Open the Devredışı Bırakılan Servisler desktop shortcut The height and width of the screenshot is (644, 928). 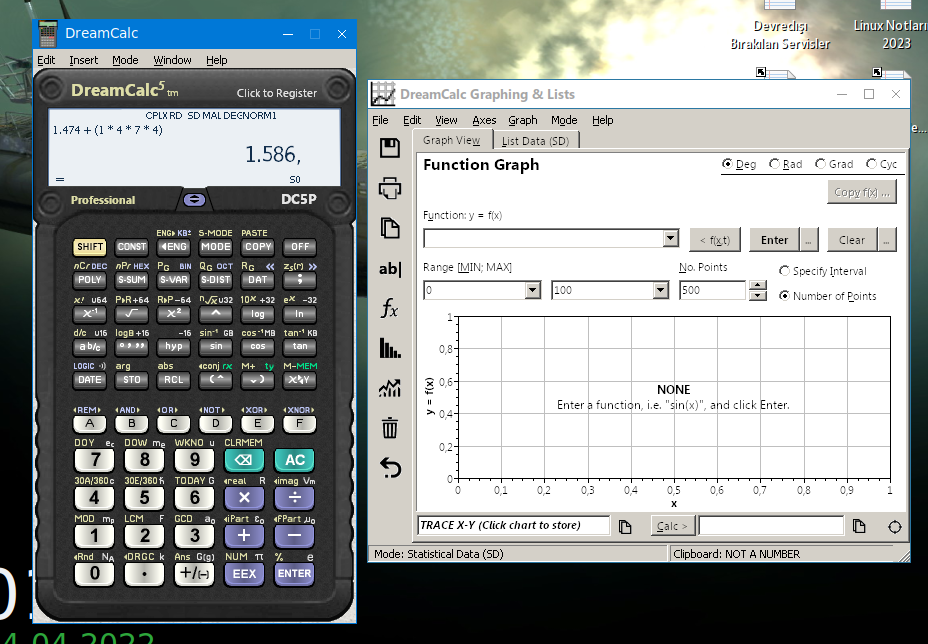pyautogui.click(x=779, y=27)
